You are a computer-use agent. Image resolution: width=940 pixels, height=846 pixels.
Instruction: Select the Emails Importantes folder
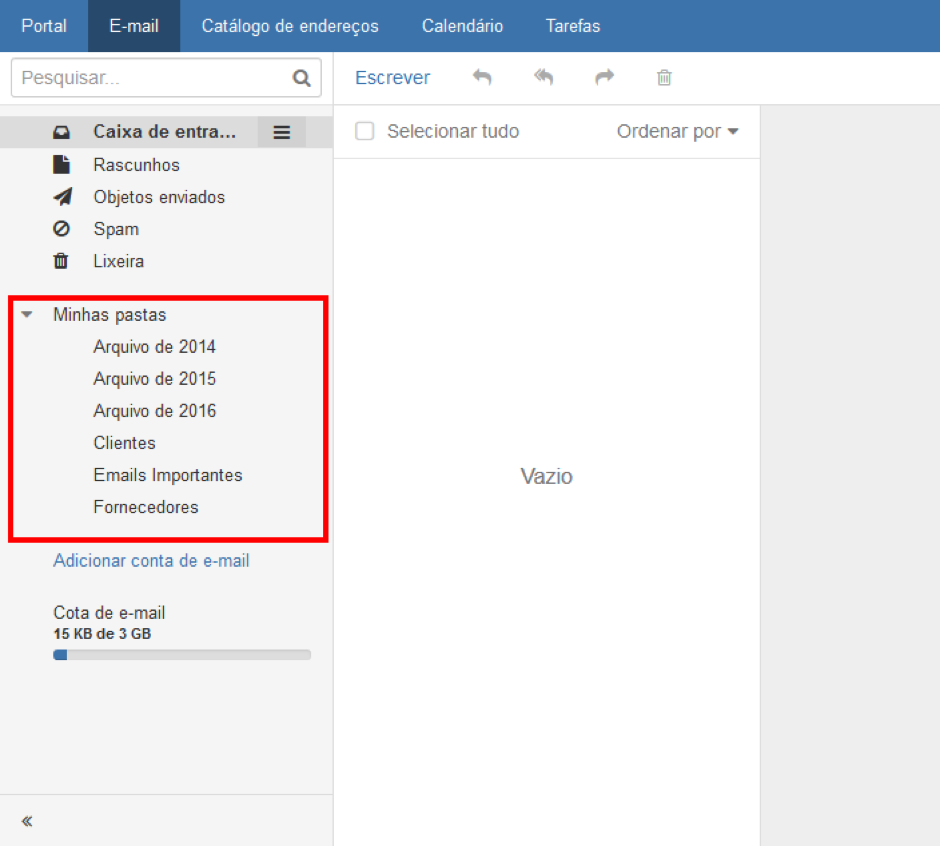tap(168, 475)
